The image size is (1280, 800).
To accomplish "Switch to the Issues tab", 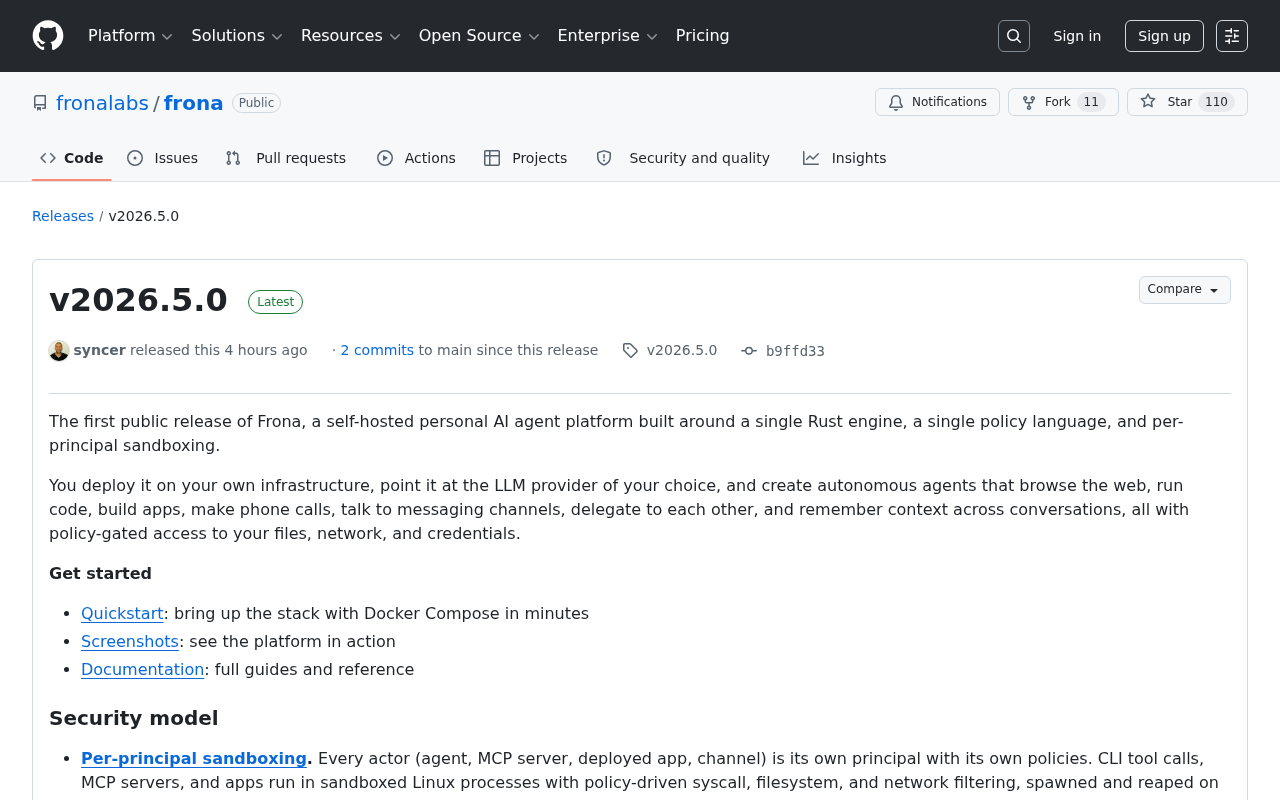I will point(163,158).
